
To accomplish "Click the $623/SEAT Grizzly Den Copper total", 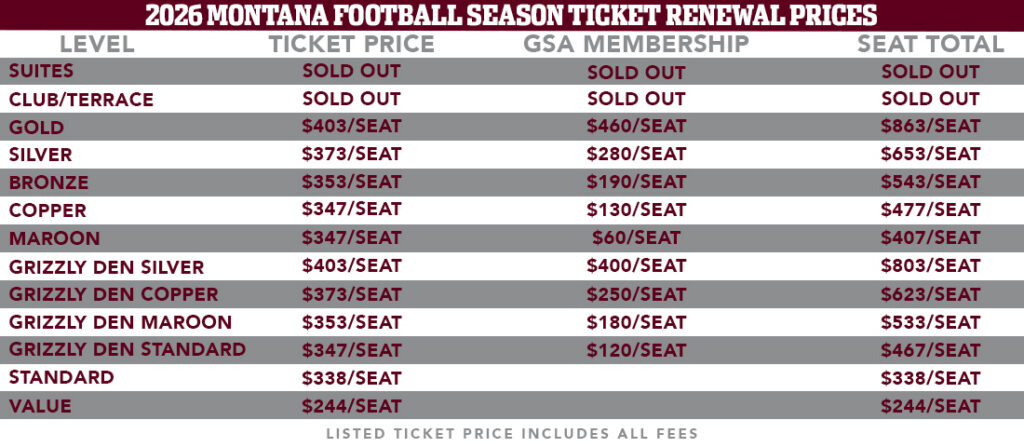I will (x=930, y=295).
